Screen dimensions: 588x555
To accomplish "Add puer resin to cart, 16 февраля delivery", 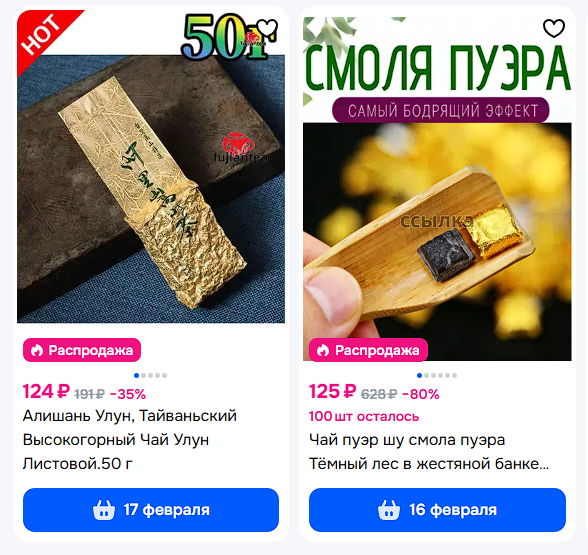I will (437, 510).
